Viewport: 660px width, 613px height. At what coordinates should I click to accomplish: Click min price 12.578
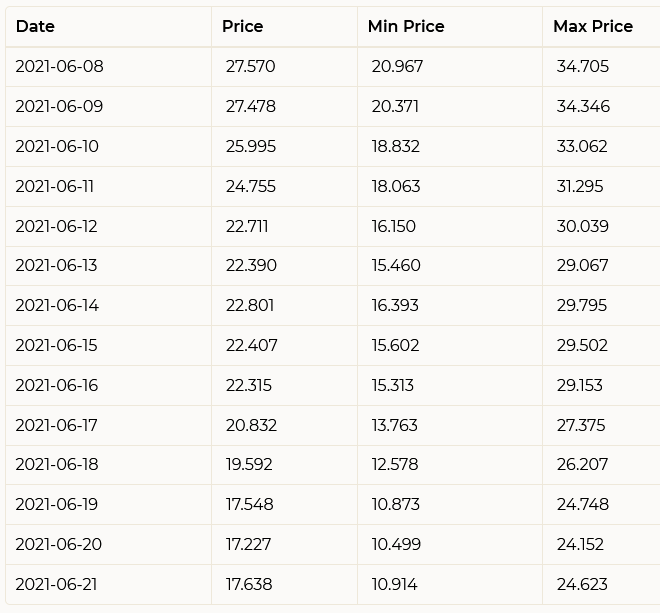tap(394, 465)
